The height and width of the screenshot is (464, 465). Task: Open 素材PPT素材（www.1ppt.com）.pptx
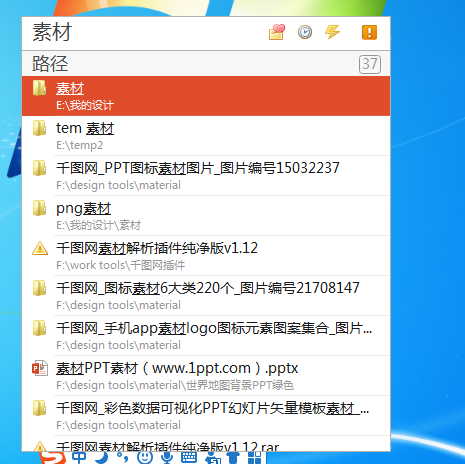click(x=177, y=368)
